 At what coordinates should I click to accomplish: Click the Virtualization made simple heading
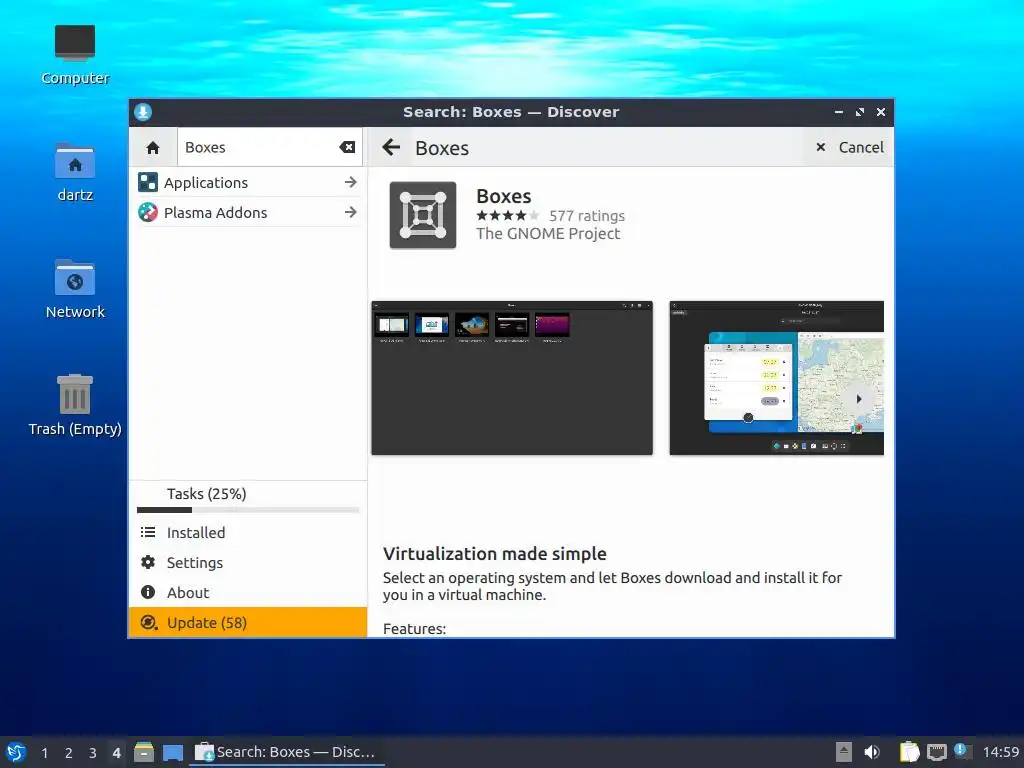click(494, 554)
